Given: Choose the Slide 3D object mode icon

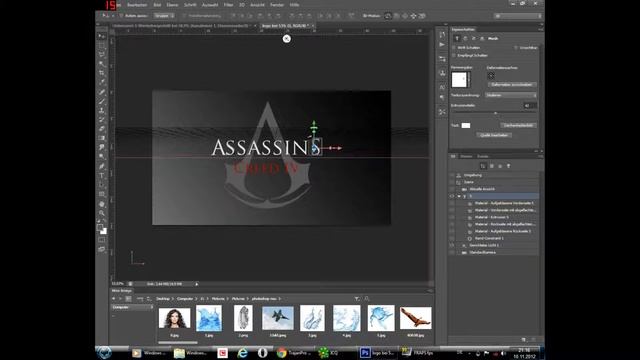Looking at the screenshot, I should point(413,16).
